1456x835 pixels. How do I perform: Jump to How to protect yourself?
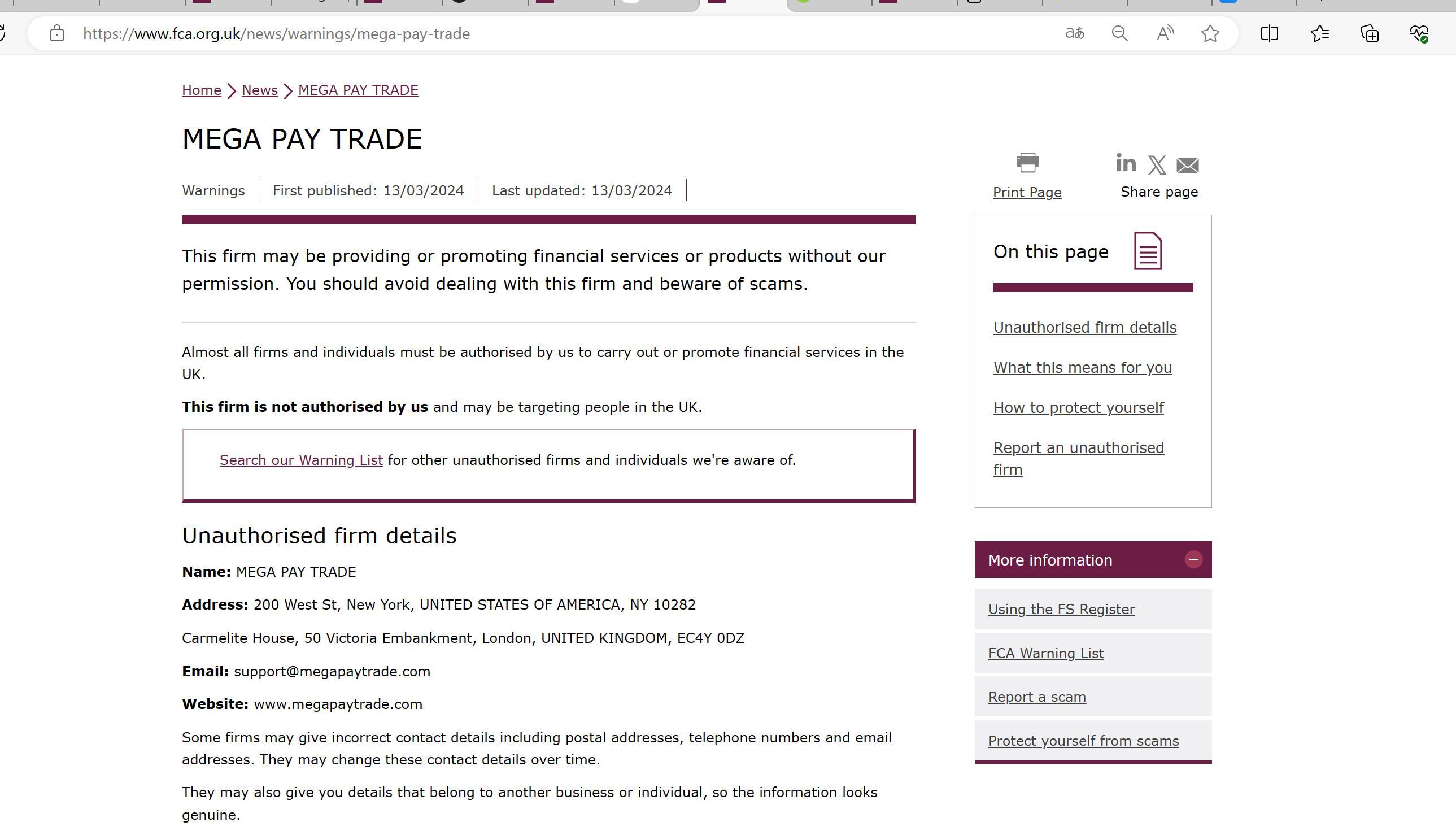[1078, 407]
